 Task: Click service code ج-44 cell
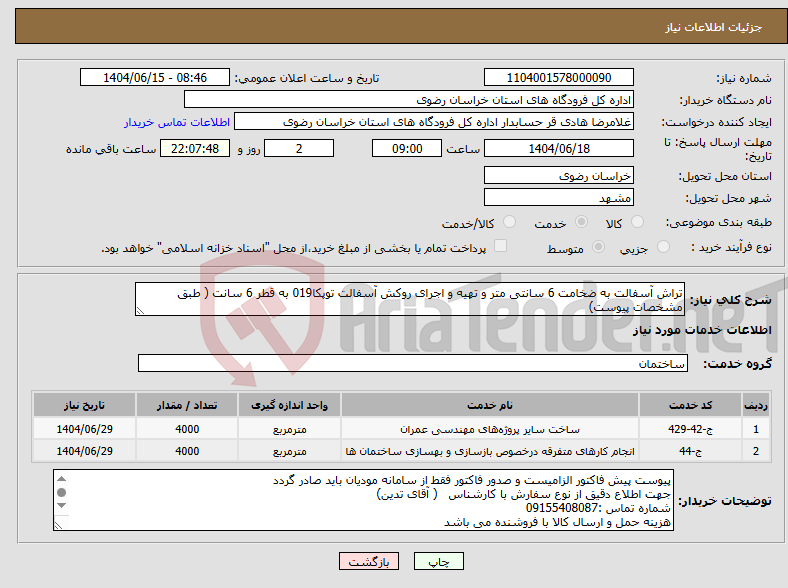691,451
